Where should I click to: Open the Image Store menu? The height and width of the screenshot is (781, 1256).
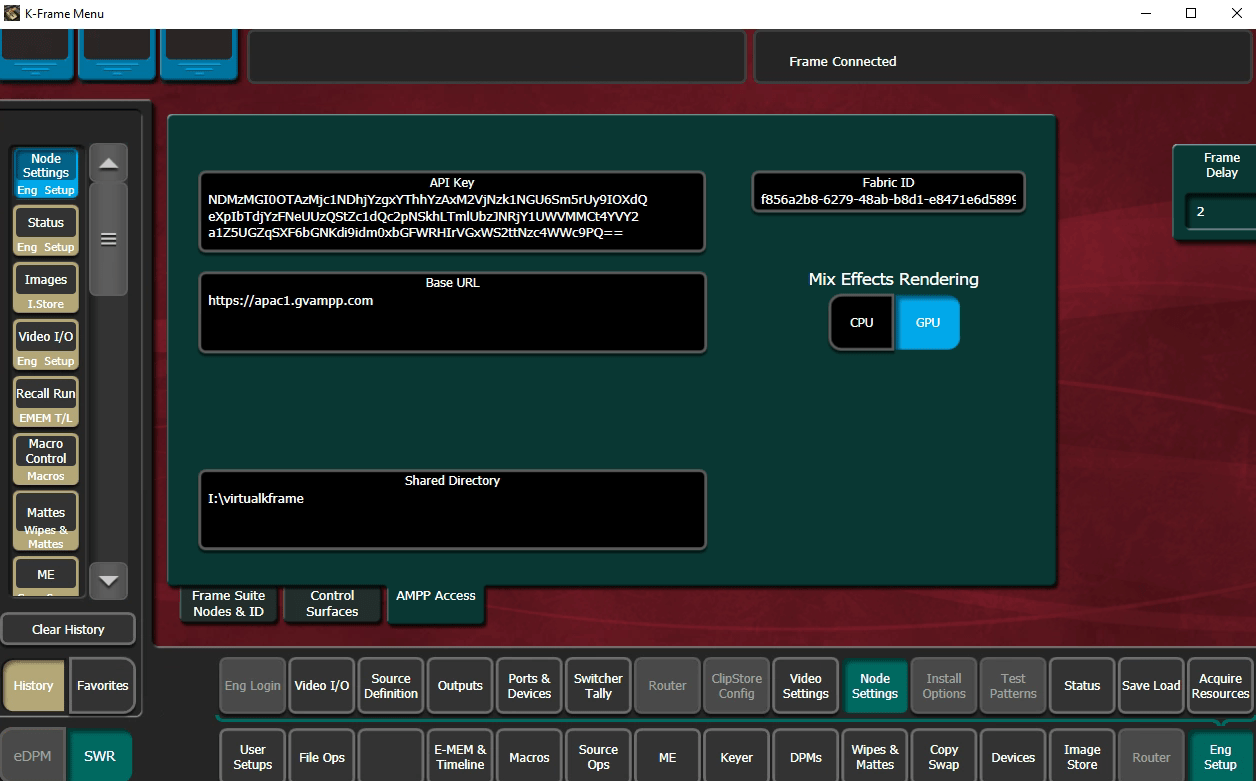pyautogui.click(x=1082, y=757)
